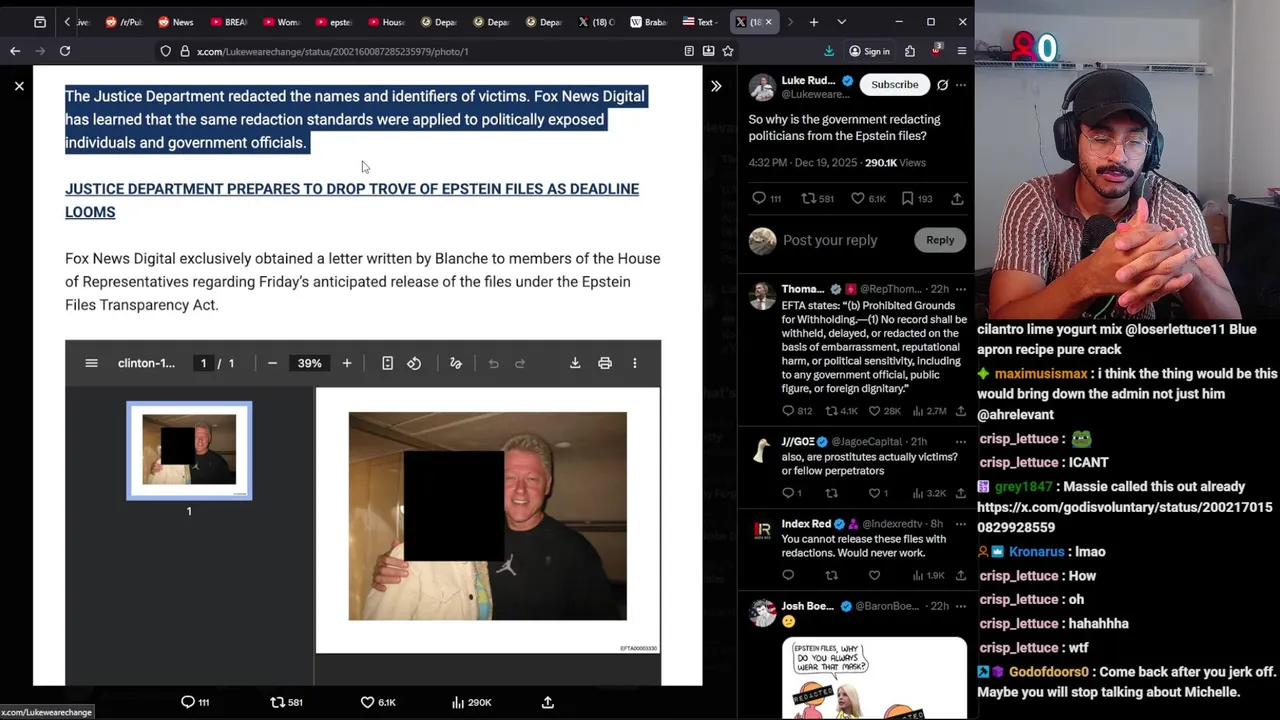The height and width of the screenshot is (720, 1280).
Task: Go back in the browser
Action: click(15, 51)
